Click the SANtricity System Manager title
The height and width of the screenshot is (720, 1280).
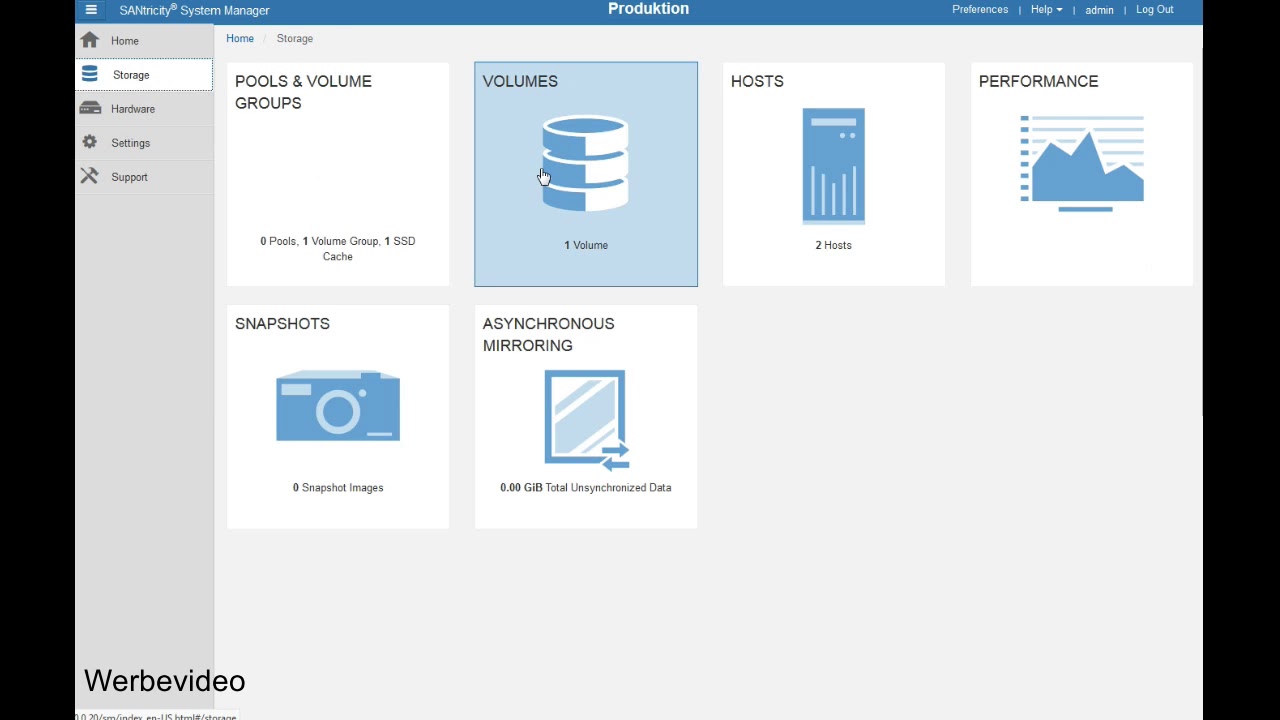coord(194,10)
